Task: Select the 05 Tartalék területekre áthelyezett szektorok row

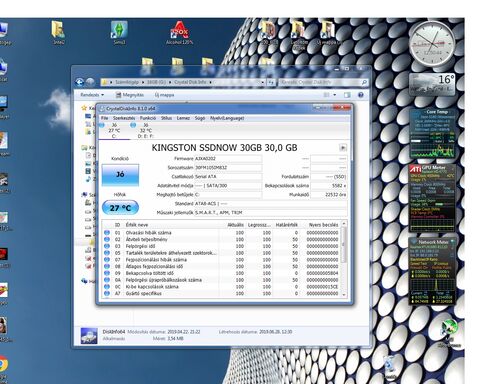Action: 222,253
